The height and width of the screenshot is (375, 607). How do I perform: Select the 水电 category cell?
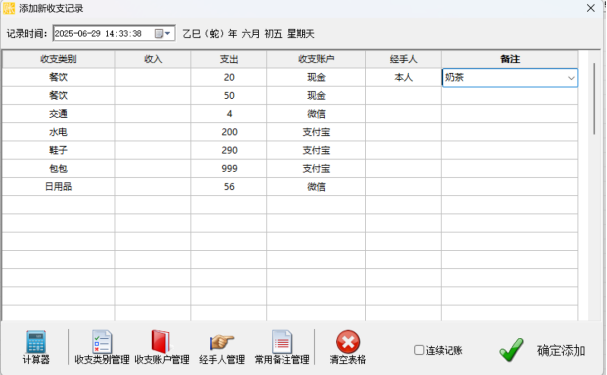pos(58,132)
